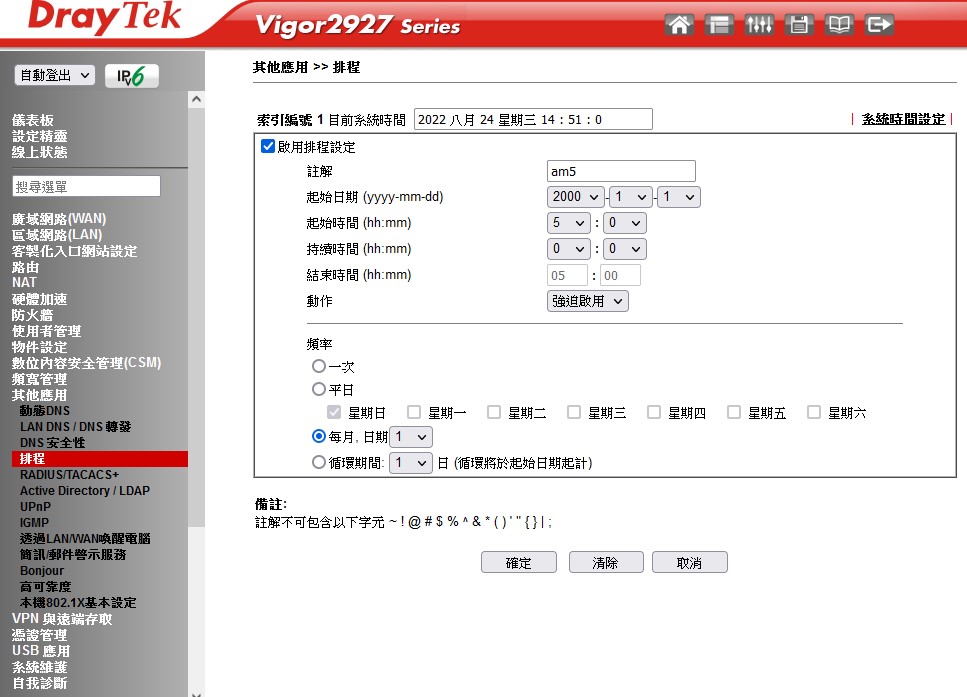Check the 星期一 checkbox
This screenshot has height=697, width=967.
[414, 412]
